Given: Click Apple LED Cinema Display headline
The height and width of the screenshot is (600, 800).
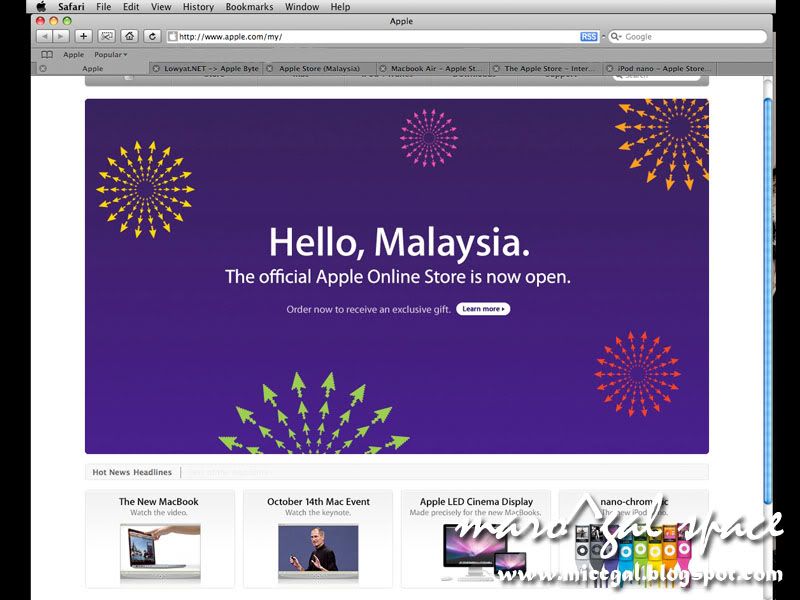Looking at the screenshot, I should [476, 502].
